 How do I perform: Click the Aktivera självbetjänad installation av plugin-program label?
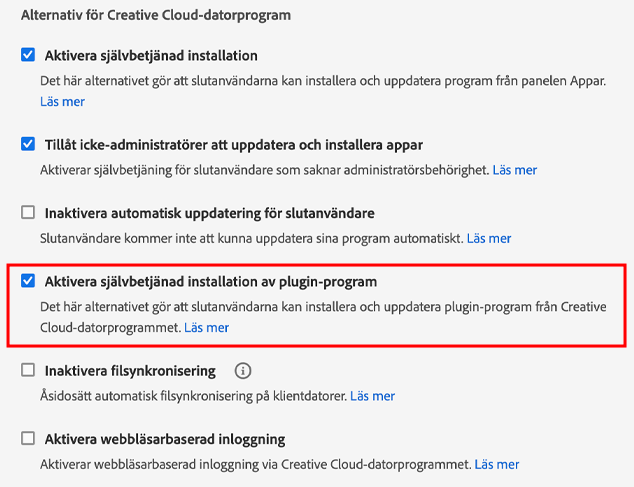point(210,282)
